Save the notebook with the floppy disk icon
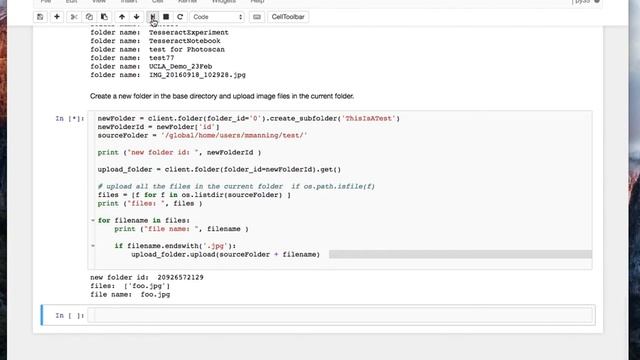 click(x=40, y=17)
